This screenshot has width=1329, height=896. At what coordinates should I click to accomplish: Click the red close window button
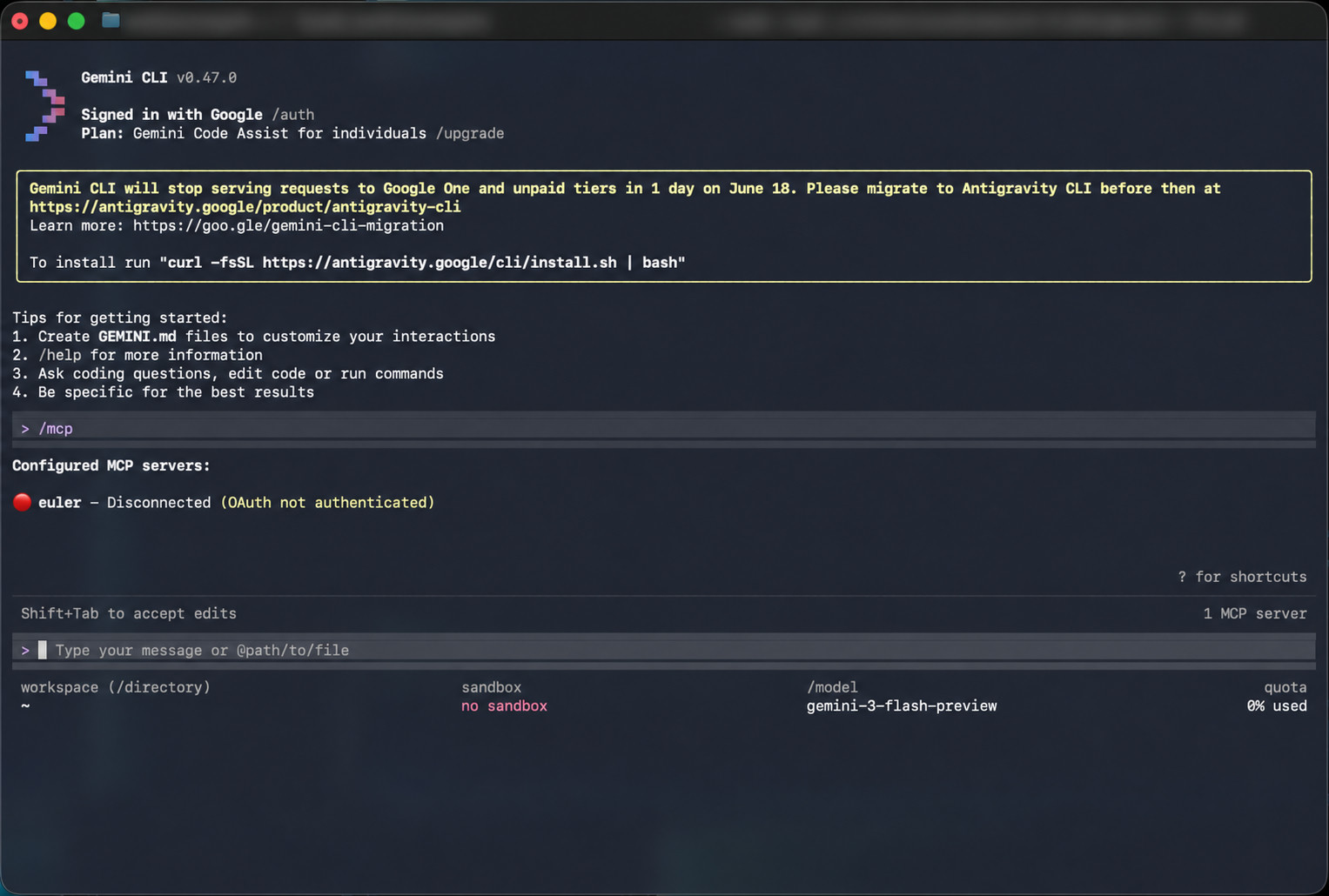[x=20, y=21]
